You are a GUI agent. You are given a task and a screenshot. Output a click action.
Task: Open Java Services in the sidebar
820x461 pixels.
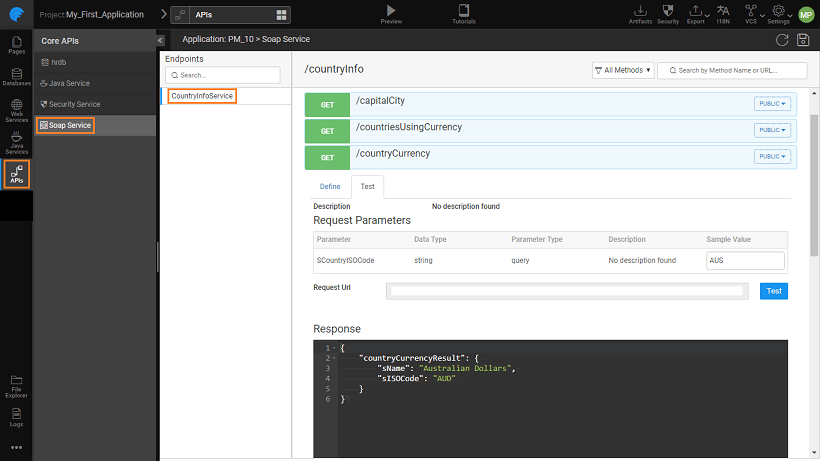click(16, 143)
